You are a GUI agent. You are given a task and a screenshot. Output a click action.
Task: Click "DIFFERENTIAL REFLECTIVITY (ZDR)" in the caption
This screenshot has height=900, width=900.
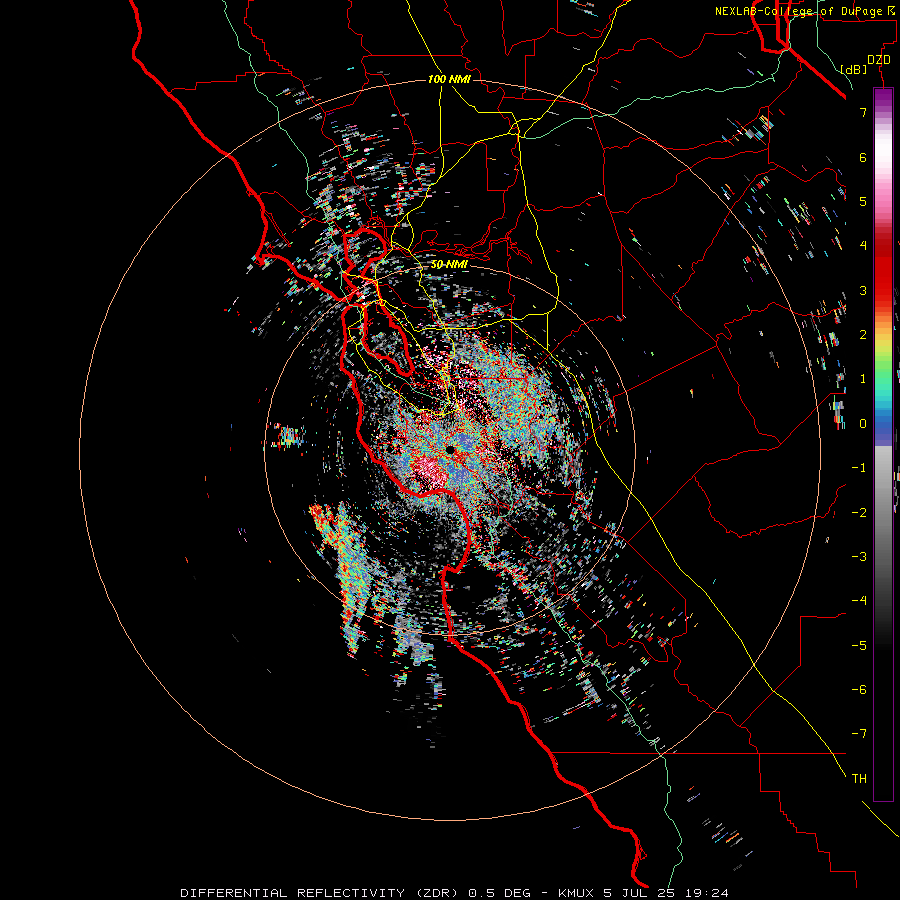click(x=321, y=893)
